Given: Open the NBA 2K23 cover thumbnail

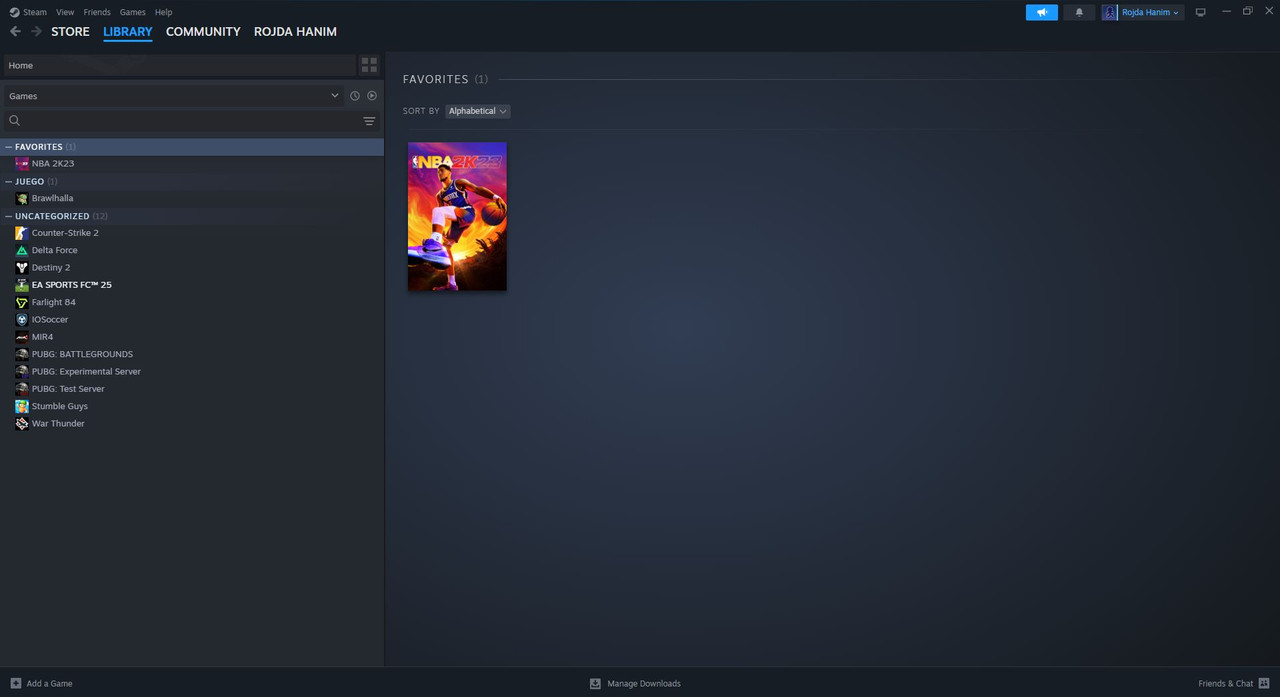Looking at the screenshot, I should coord(457,216).
